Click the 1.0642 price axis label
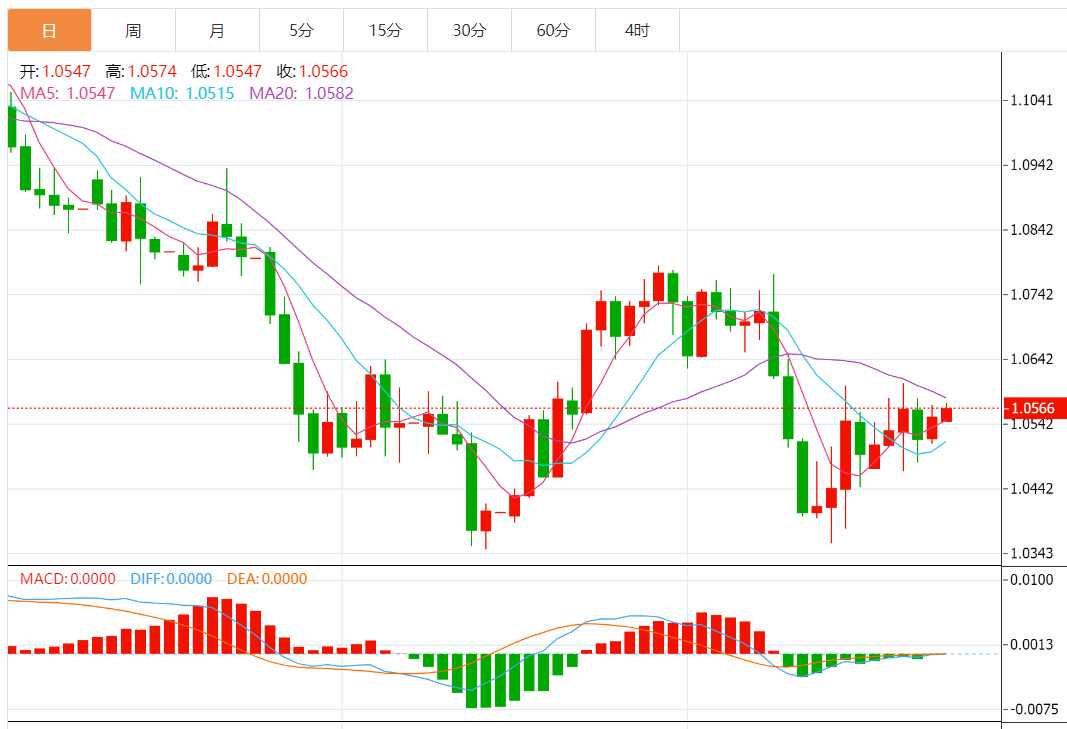Image resolution: width=1067 pixels, height=729 pixels. pos(1032,359)
